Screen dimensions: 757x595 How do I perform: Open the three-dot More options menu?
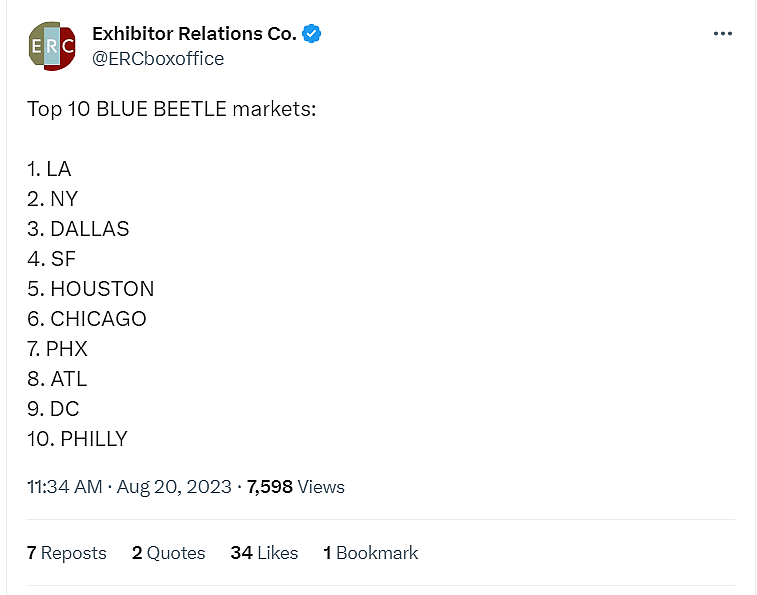click(x=723, y=34)
